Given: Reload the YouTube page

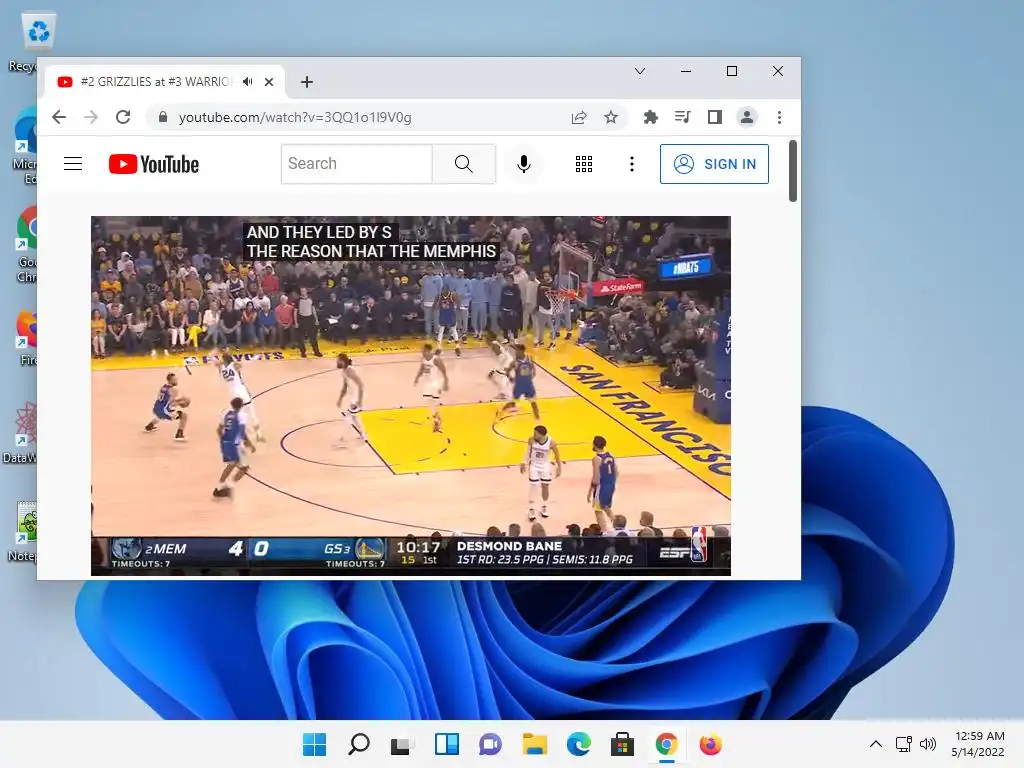Looking at the screenshot, I should pyautogui.click(x=123, y=118).
